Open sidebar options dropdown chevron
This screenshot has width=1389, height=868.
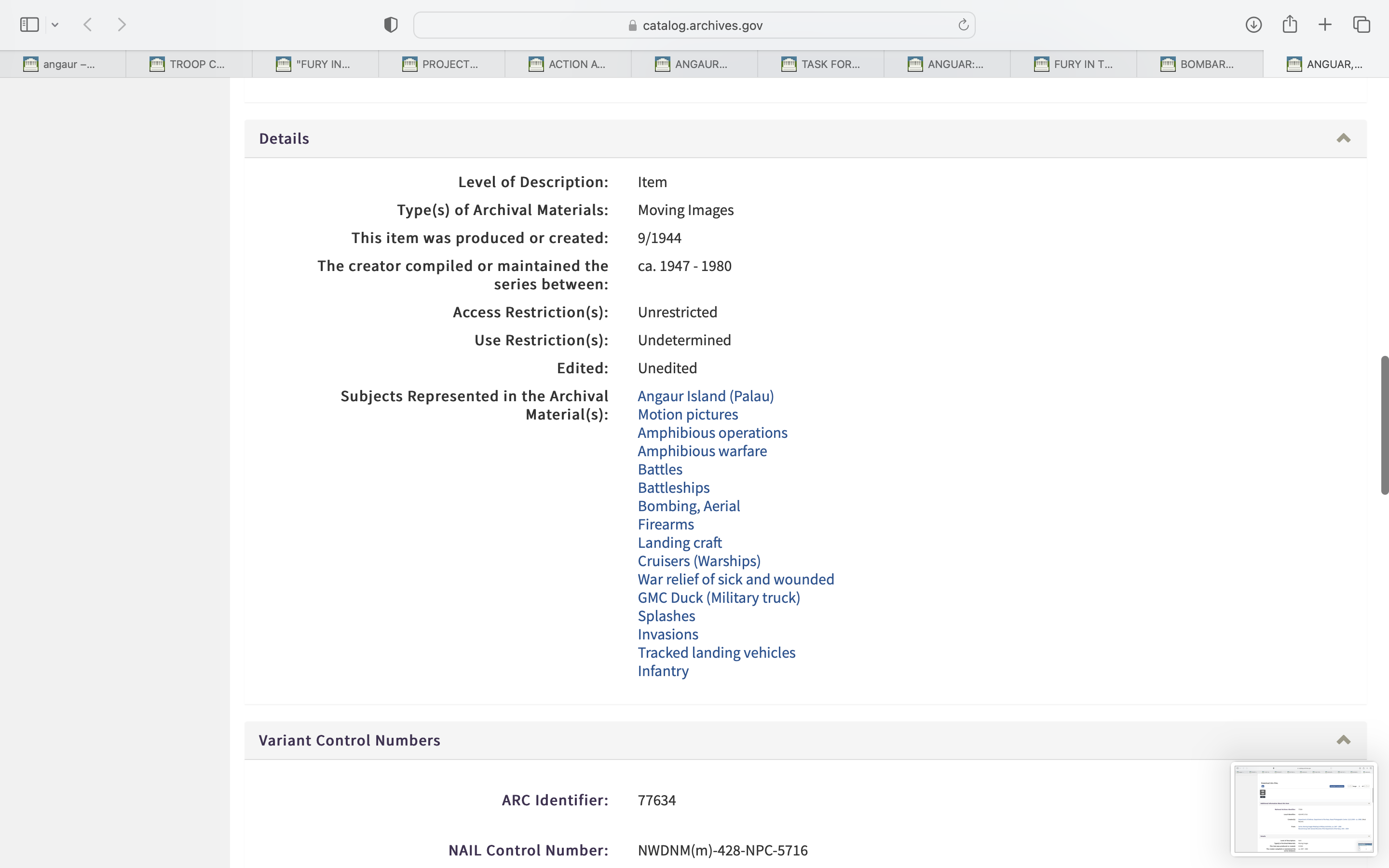pos(55,25)
